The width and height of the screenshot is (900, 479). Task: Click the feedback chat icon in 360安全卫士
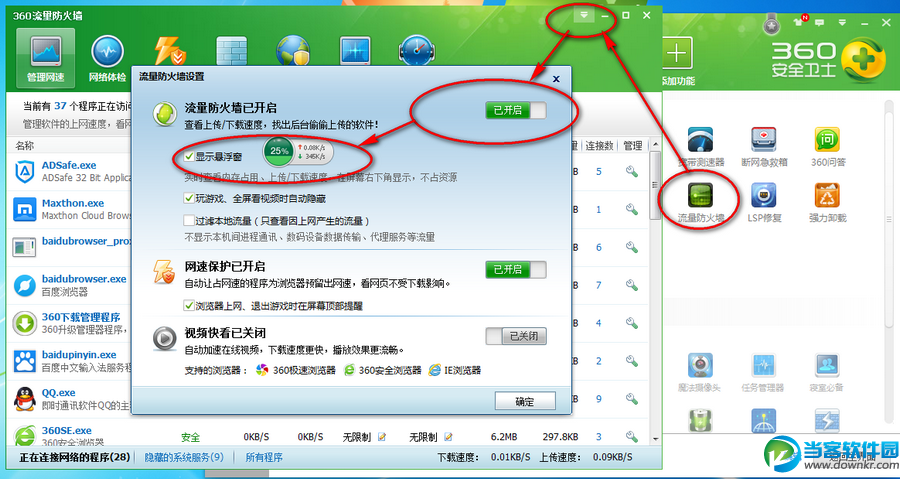820,22
